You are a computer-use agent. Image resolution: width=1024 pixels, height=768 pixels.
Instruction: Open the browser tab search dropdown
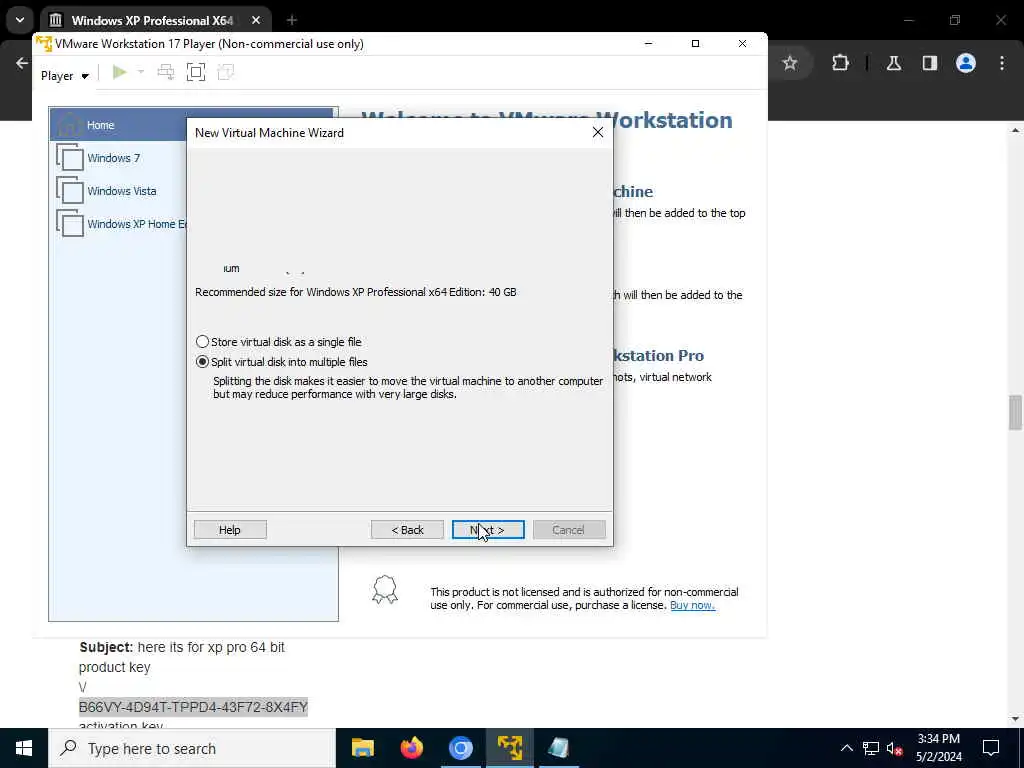coord(20,20)
